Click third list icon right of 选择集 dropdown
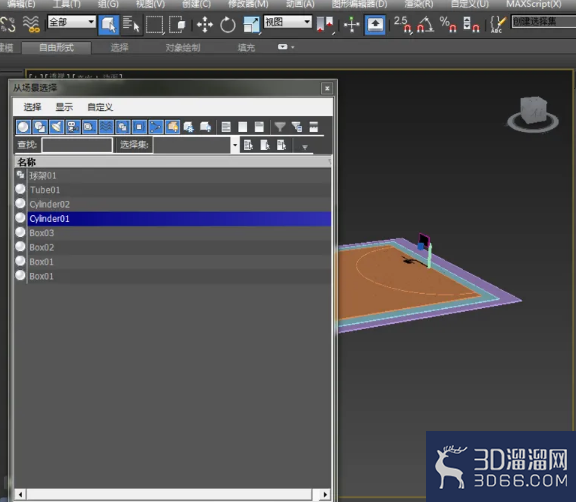The width and height of the screenshot is (576, 502). click(281, 145)
